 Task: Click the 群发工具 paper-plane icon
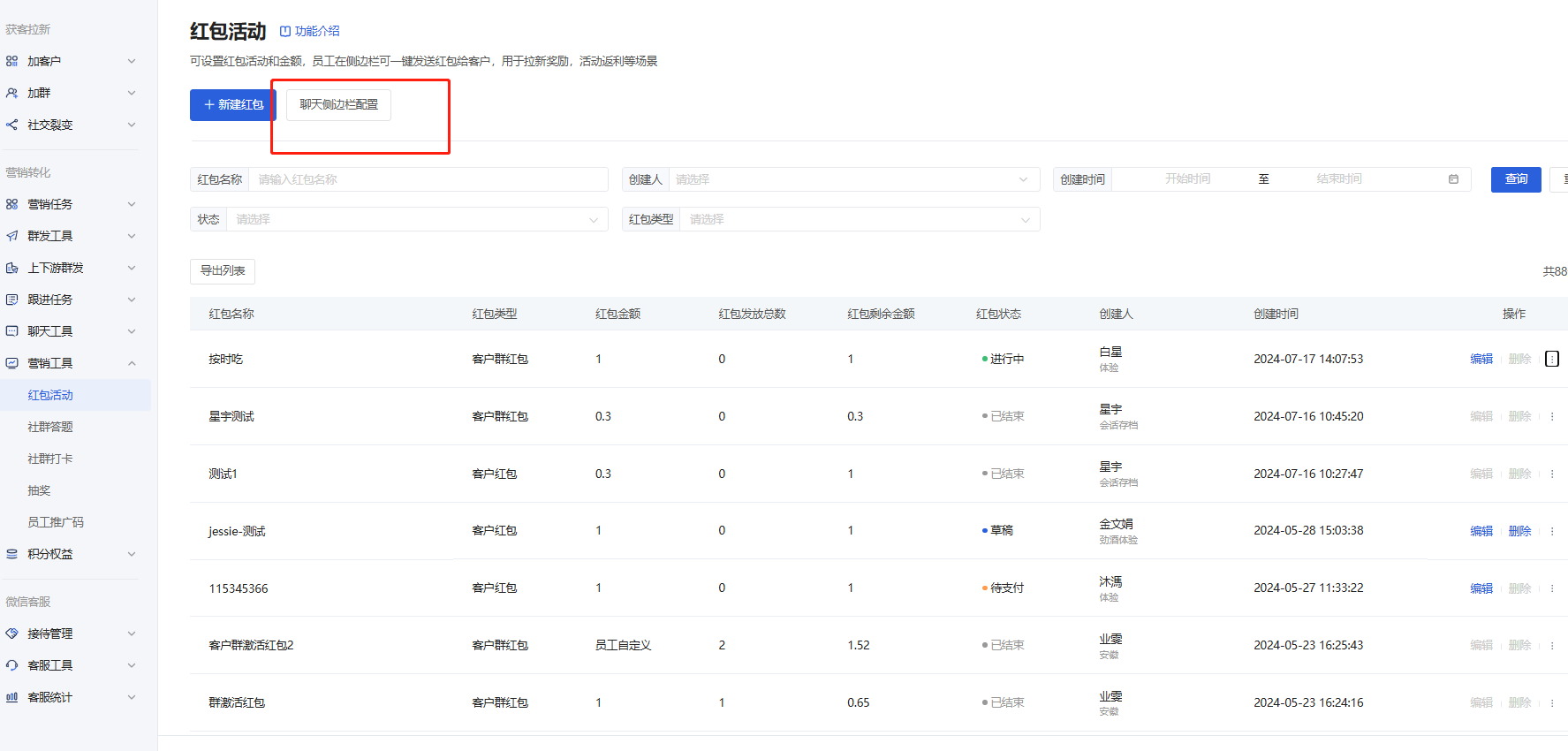pos(11,236)
